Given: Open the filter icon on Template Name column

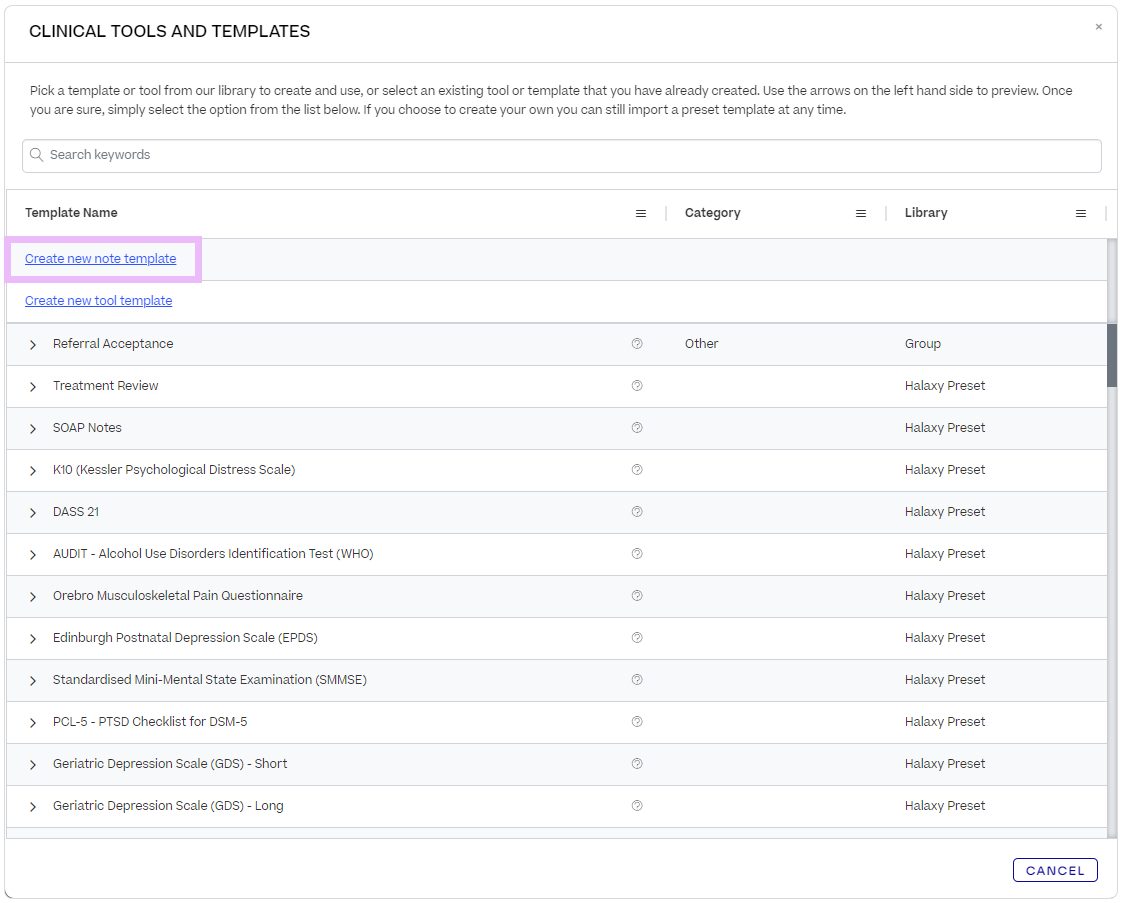Looking at the screenshot, I should click(x=641, y=213).
